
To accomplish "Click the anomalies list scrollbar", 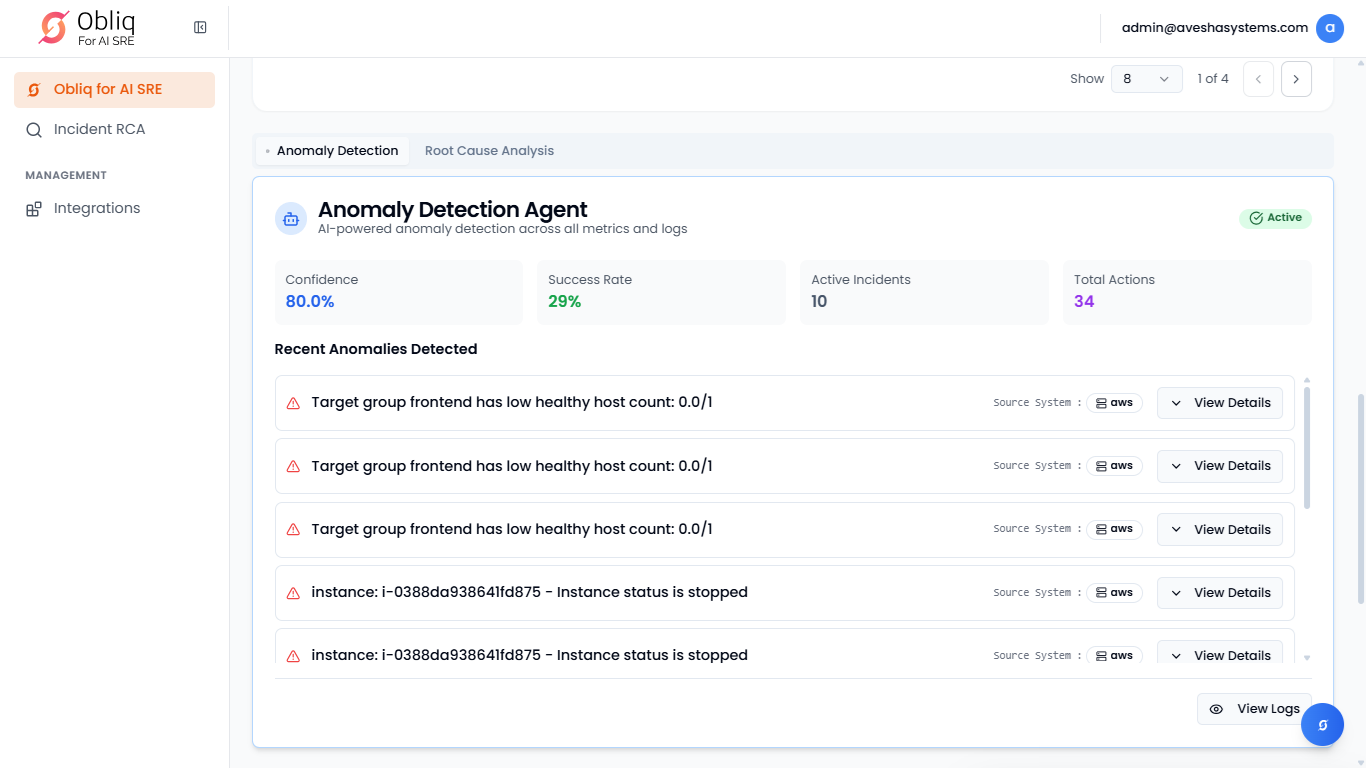I will (x=1306, y=447).
